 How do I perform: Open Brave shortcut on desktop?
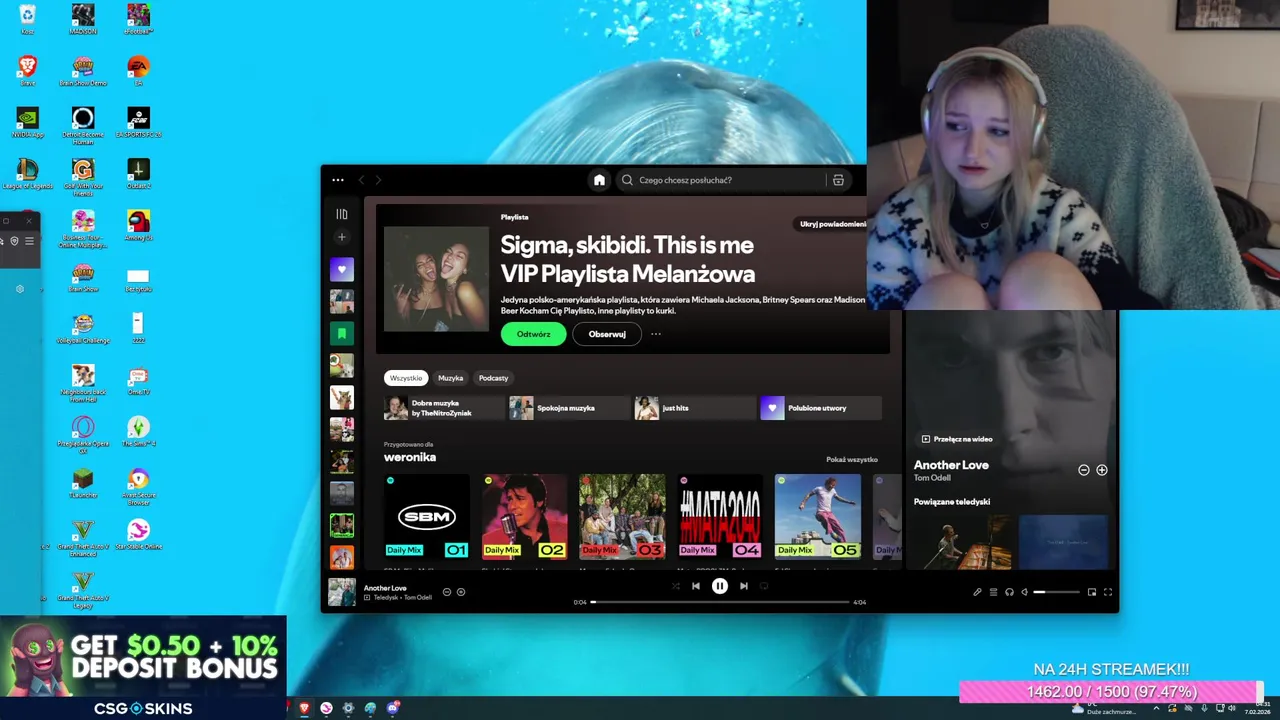28,70
